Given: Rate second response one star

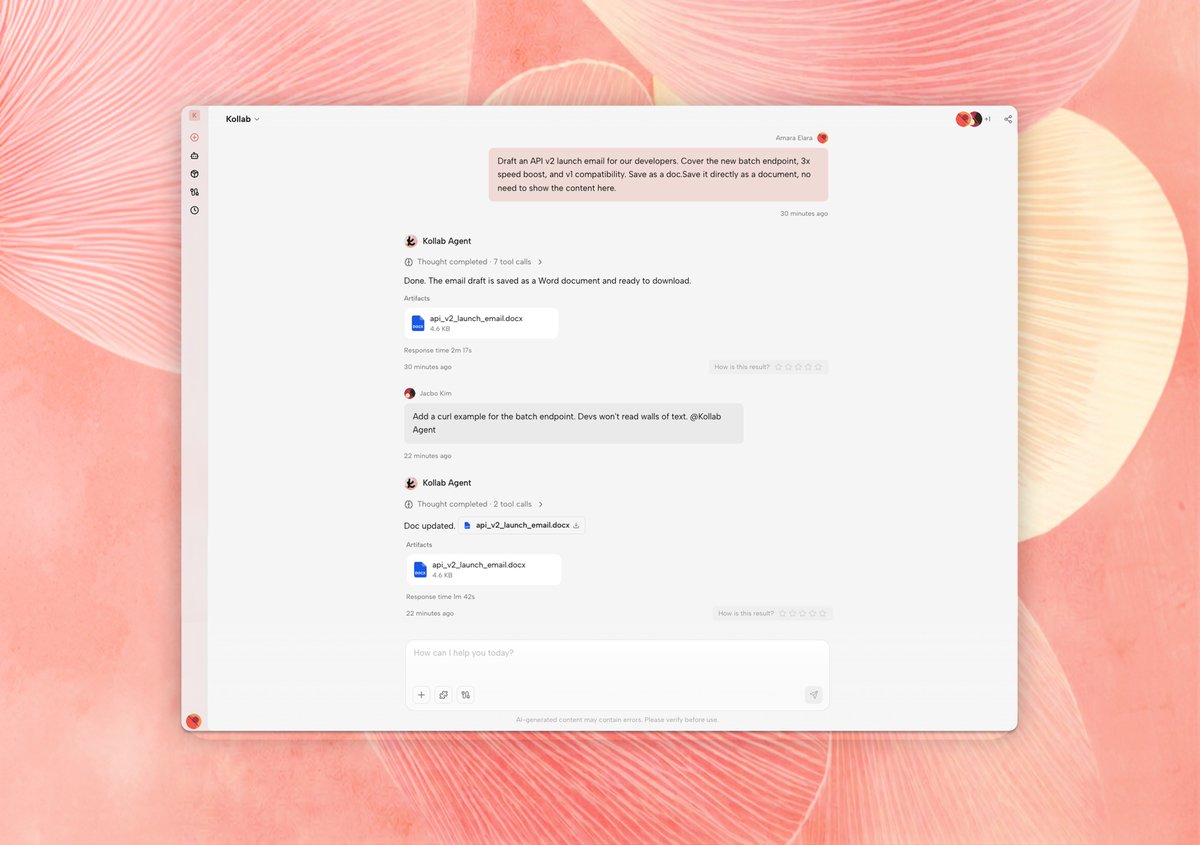Looking at the screenshot, I should pyautogui.click(x=783, y=613).
